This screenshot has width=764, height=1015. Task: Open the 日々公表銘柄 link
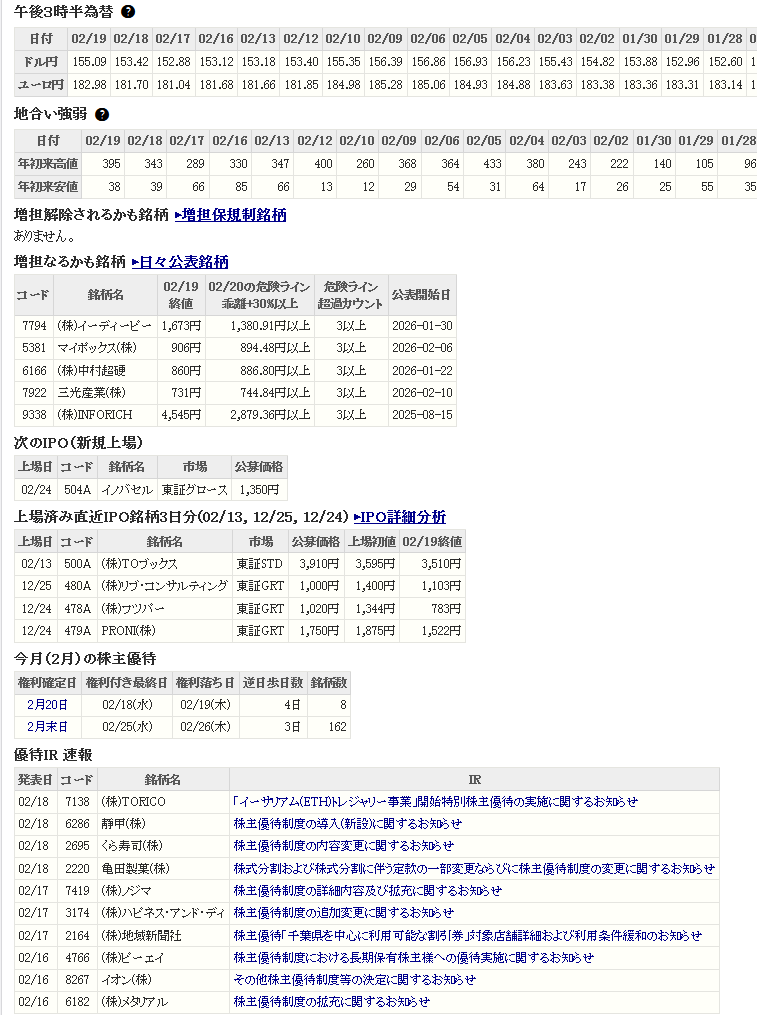(180, 262)
